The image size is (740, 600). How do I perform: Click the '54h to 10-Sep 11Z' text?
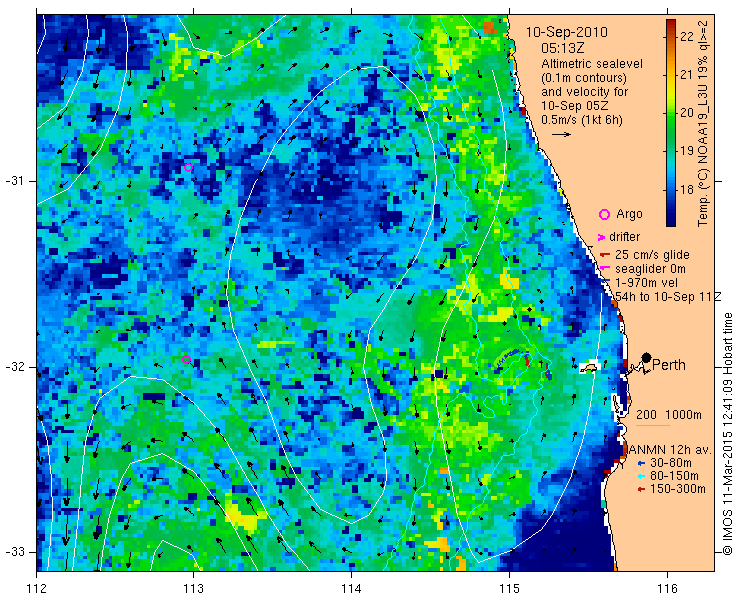pyautogui.click(x=668, y=296)
